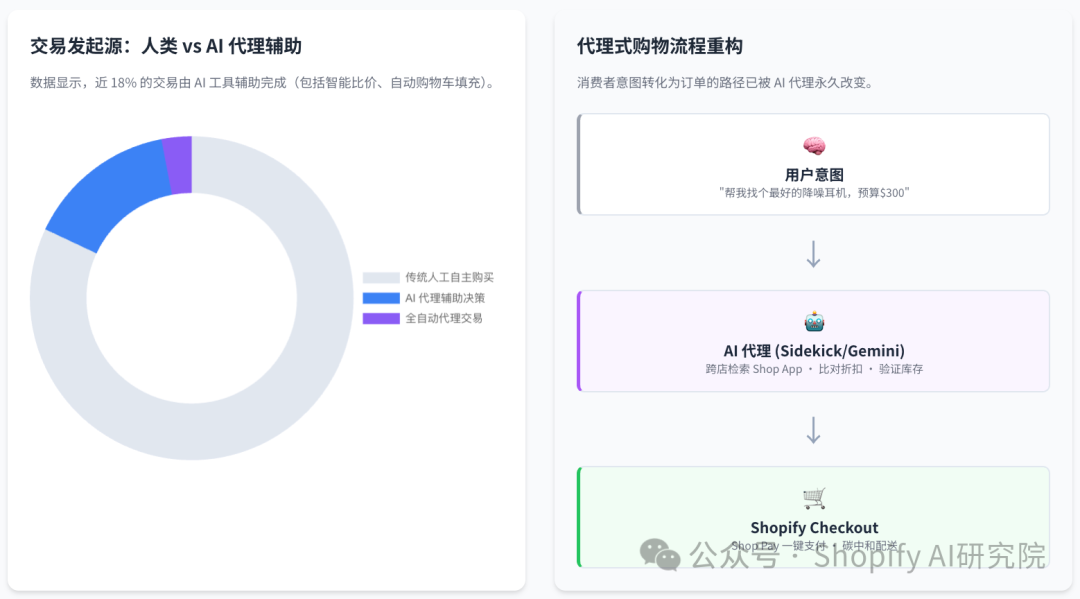
Task: Toggle 传统人工自主购买 legend entry
Action: [428, 277]
